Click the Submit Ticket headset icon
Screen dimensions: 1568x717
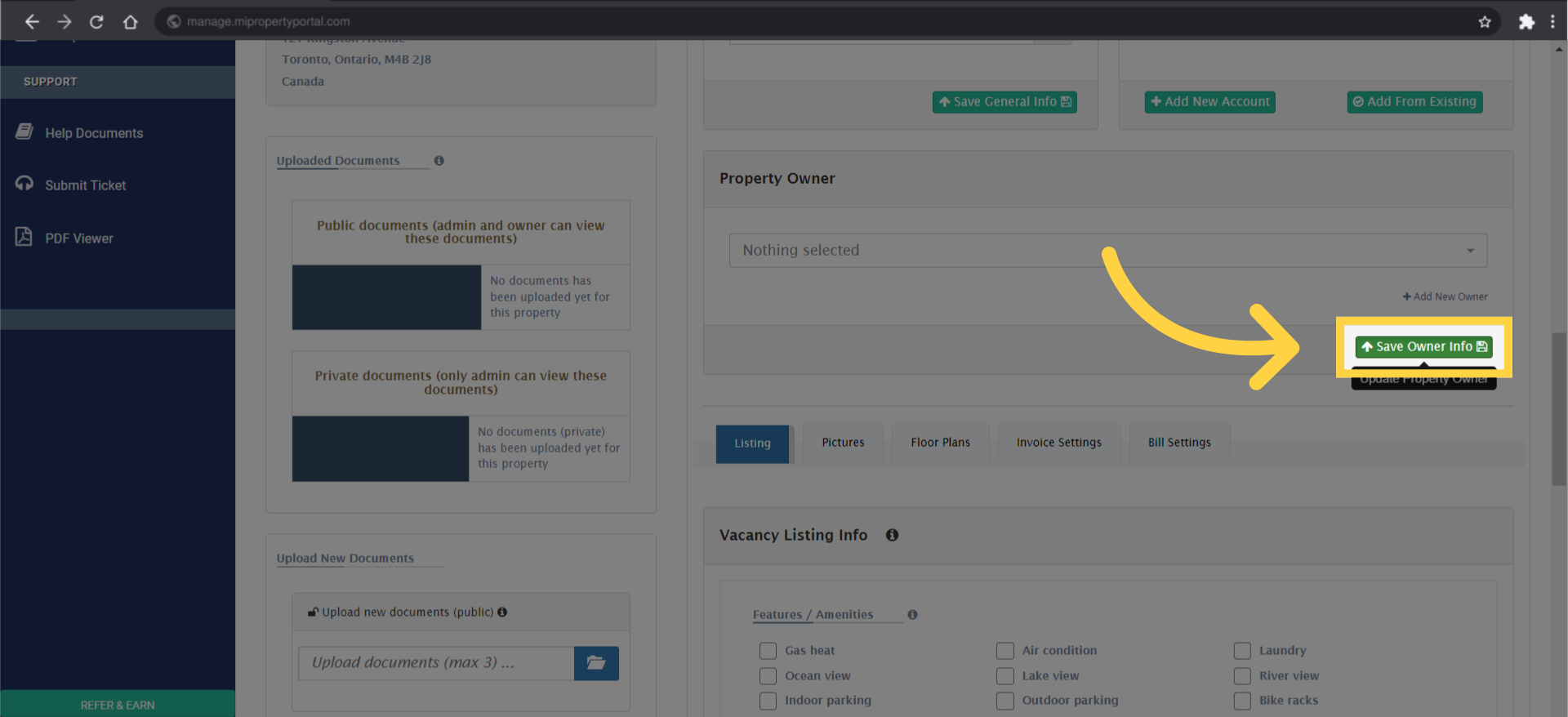click(24, 184)
